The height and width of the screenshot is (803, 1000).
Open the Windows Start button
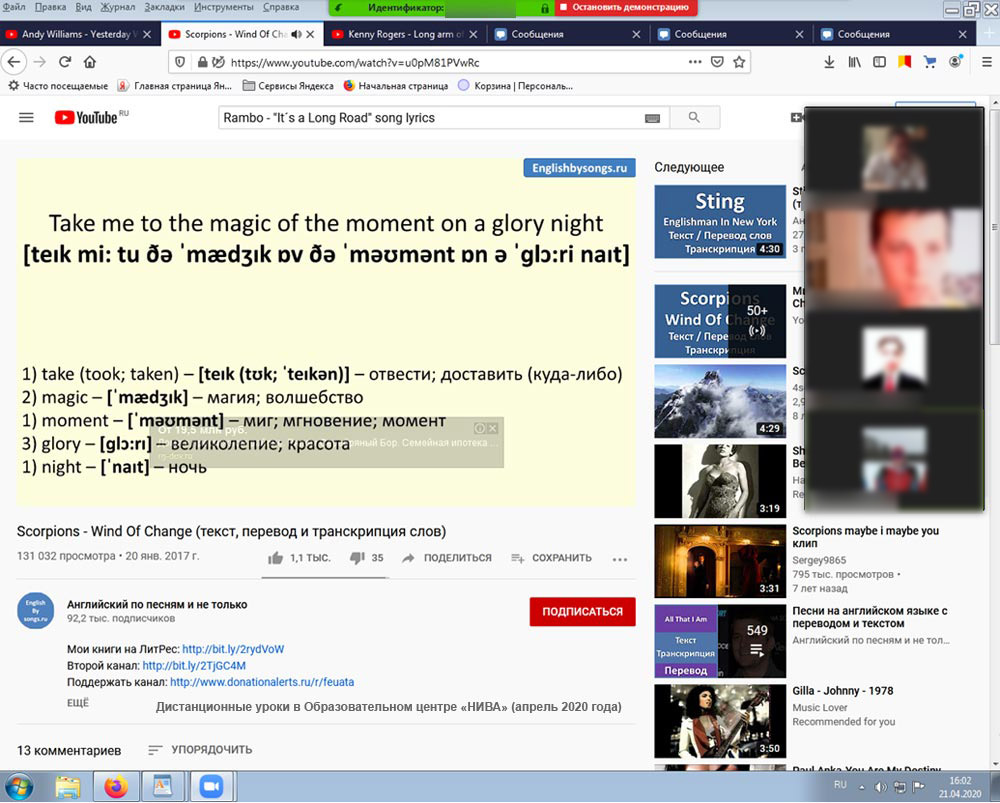[x=19, y=787]
